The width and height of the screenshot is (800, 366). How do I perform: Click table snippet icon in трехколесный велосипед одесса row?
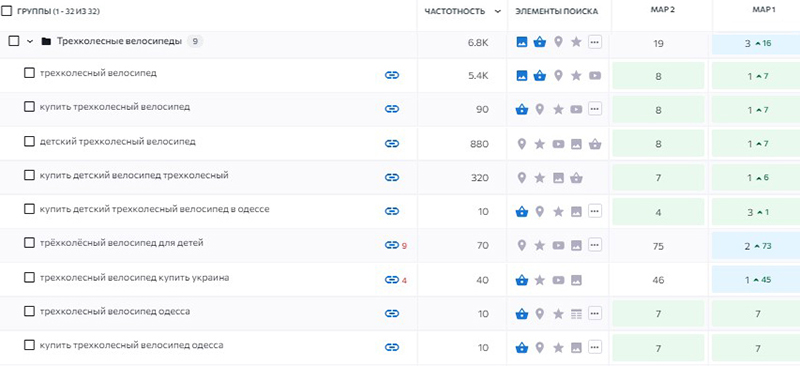point(576,313)
